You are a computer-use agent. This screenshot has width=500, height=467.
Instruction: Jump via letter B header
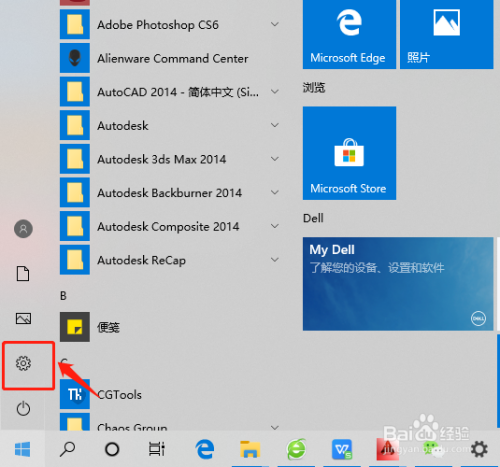click(63, 296)
